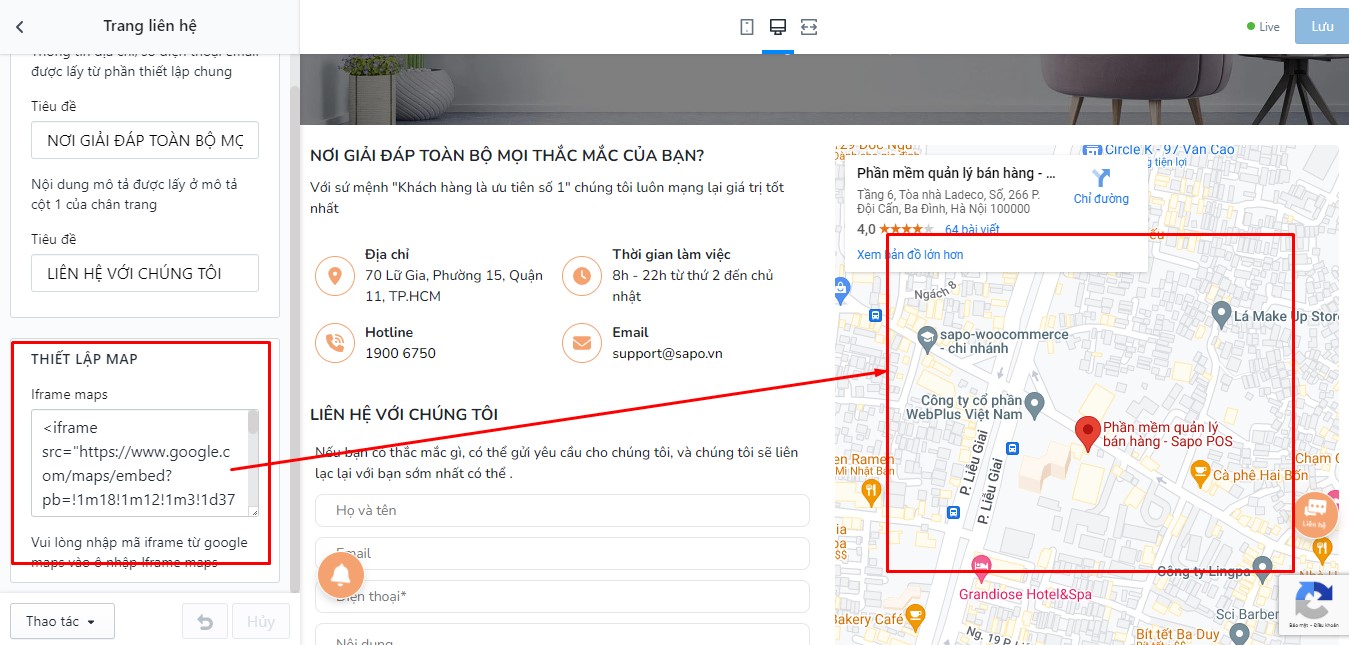The width and height of the screenshot is (1349, 645).
Task: Click the red Sapo POS map marker
Action: tap(1087, 434)
